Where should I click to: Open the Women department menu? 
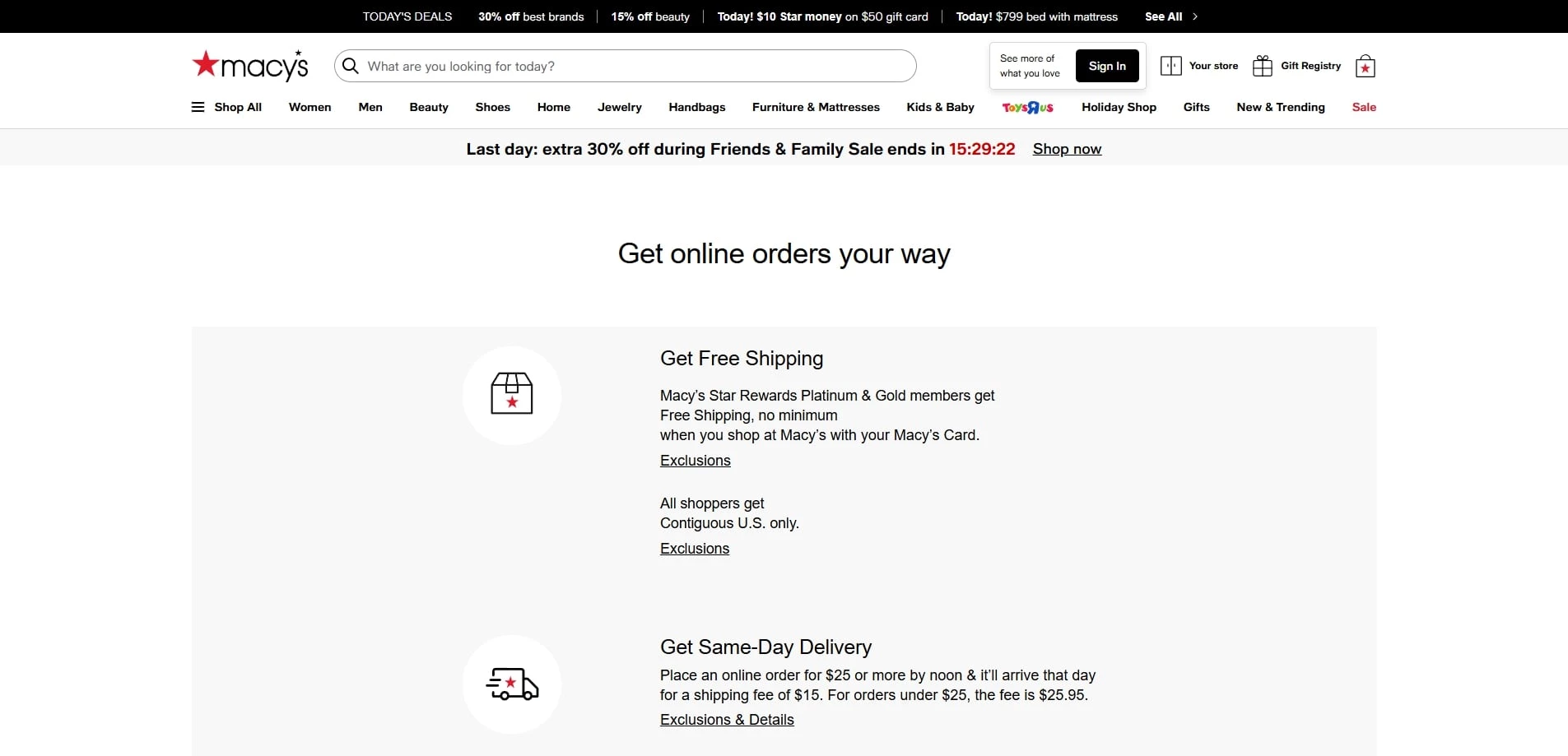[x=309, y=107]
